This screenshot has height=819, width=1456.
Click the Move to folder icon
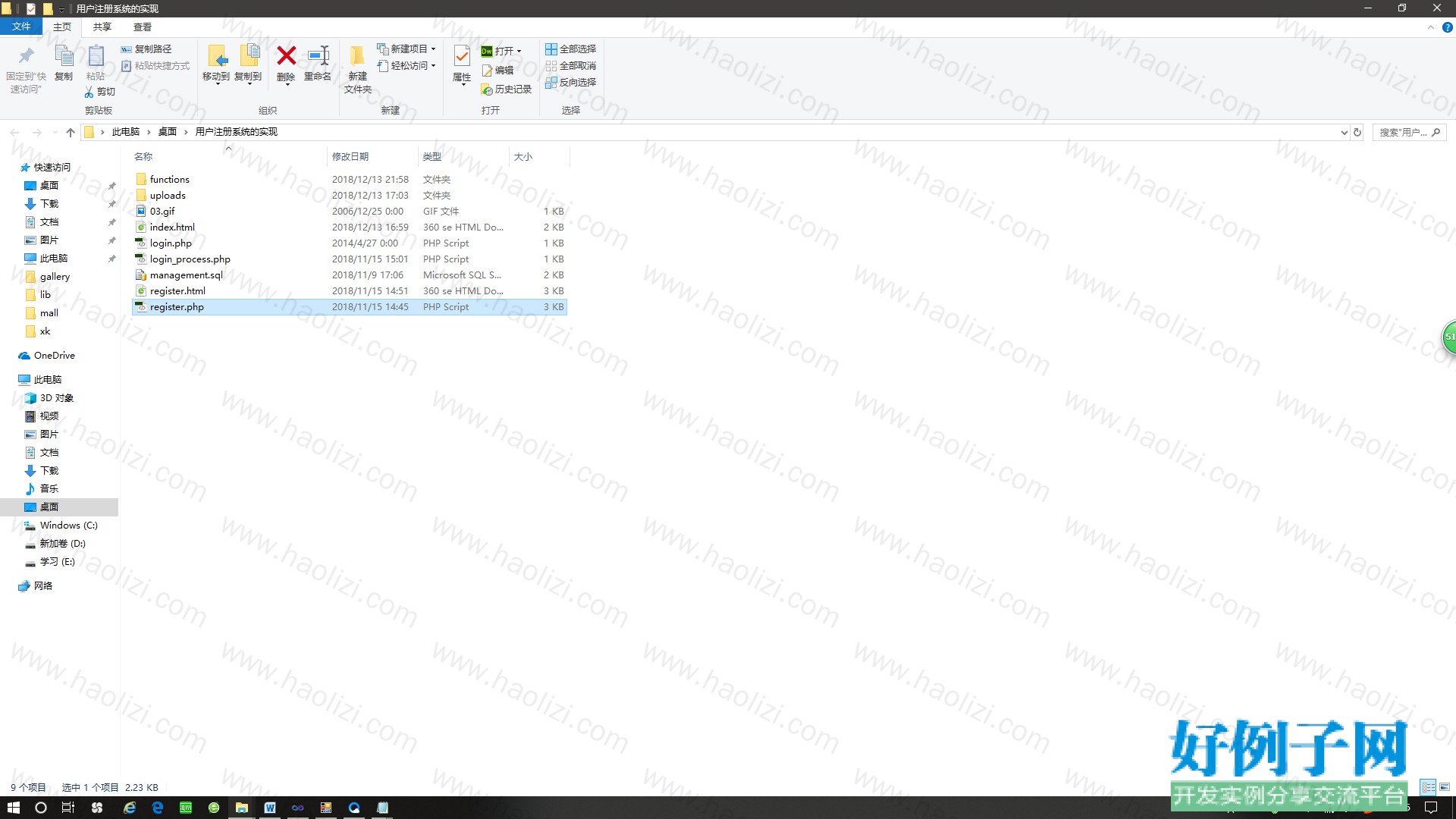point(216,55)
